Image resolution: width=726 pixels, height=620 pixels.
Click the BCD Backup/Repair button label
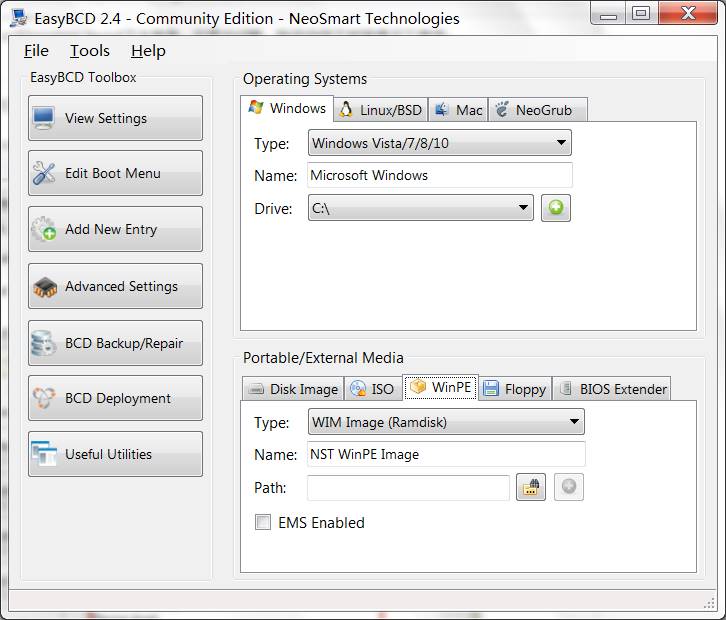click(x=124, y=343)
